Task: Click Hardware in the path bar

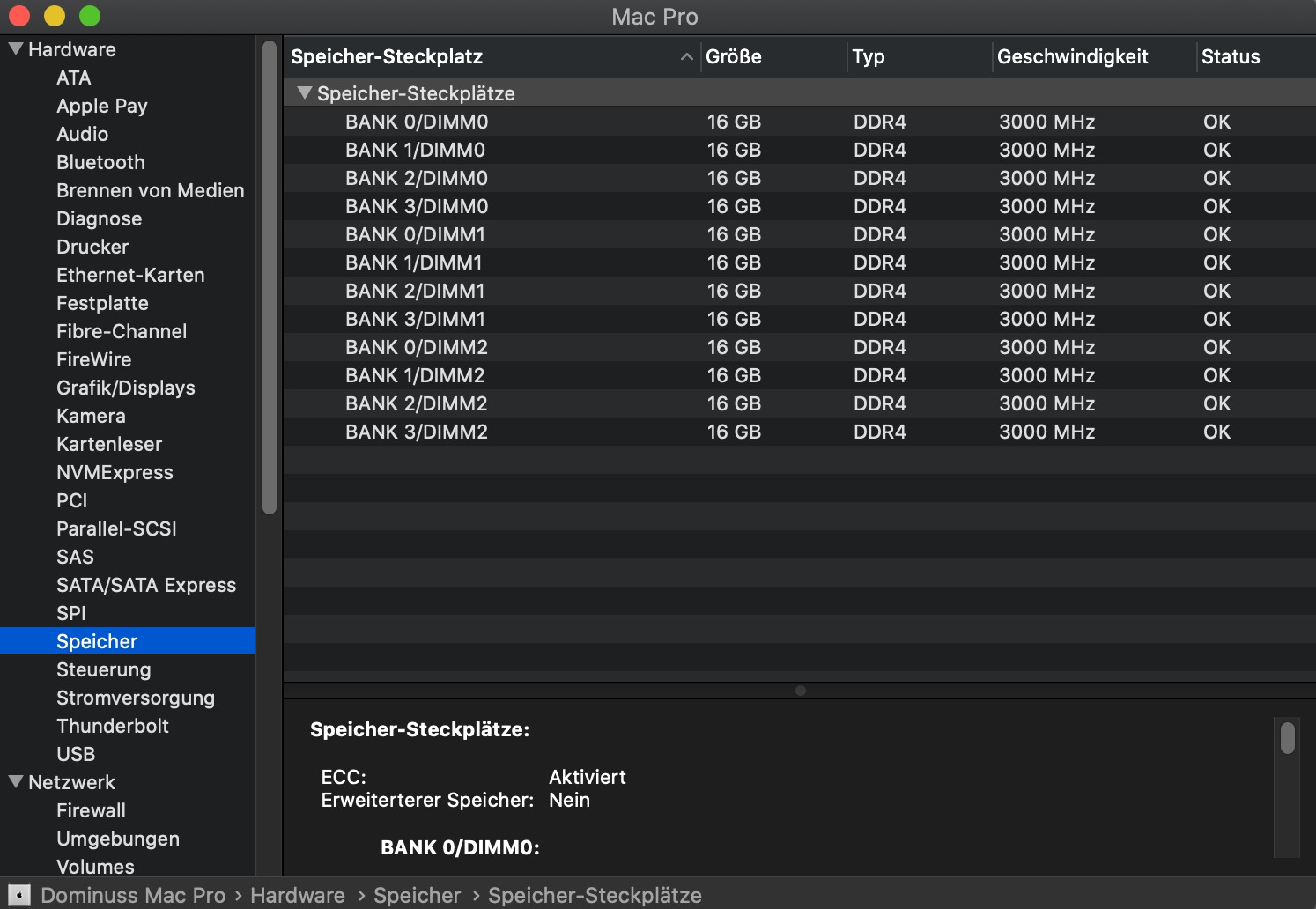Action: point(298,895)
